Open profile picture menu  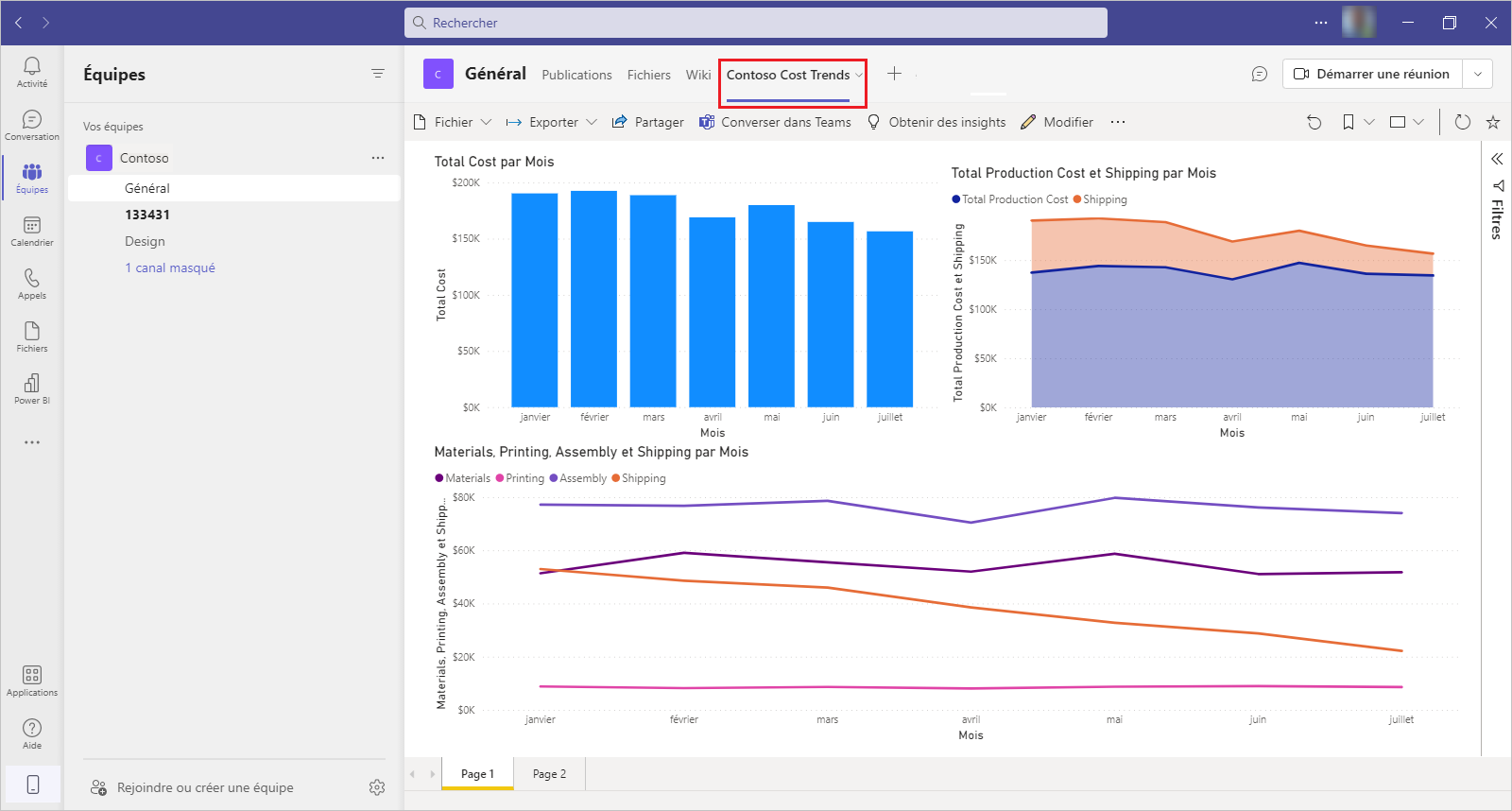[x=1358, y=22]
